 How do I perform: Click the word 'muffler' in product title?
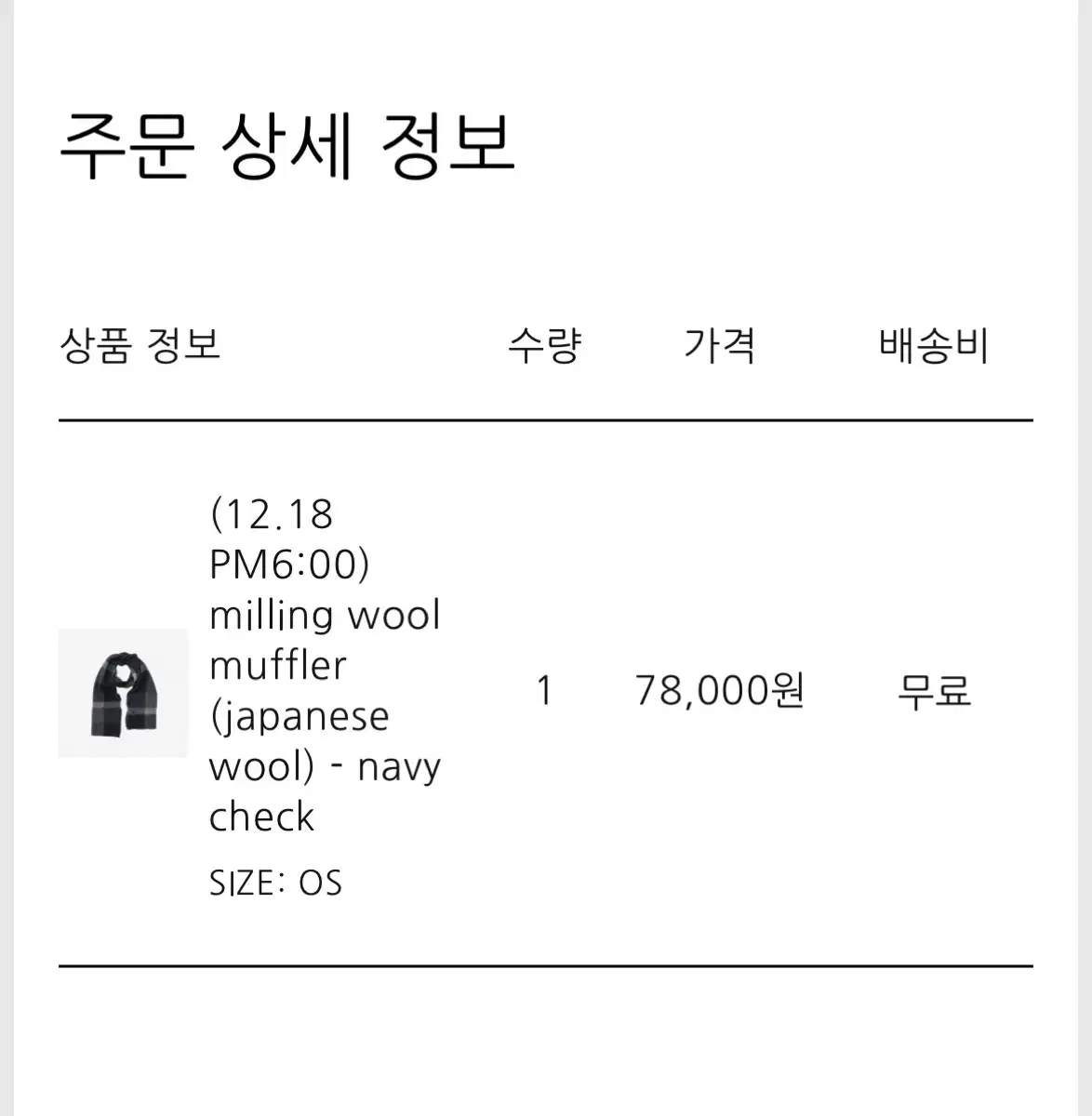278,666
